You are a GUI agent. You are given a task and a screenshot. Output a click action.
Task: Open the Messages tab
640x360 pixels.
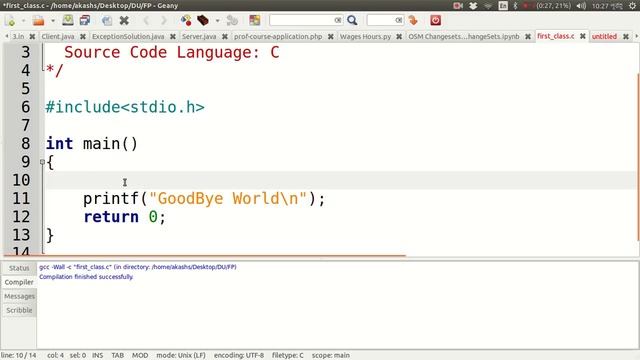(19, 296)
